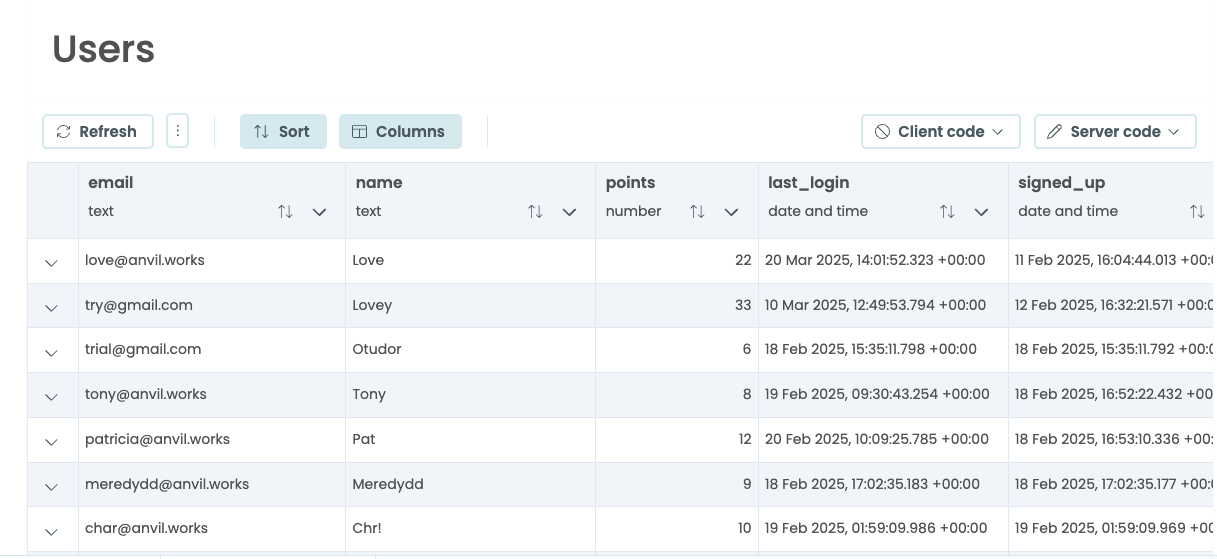Click the sort icon in name column

coord(535,212)
